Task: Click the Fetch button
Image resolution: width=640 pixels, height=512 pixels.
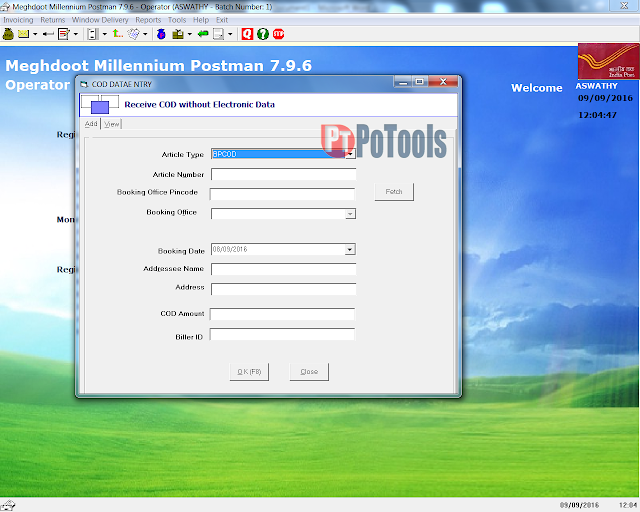Action: [394, 192]
